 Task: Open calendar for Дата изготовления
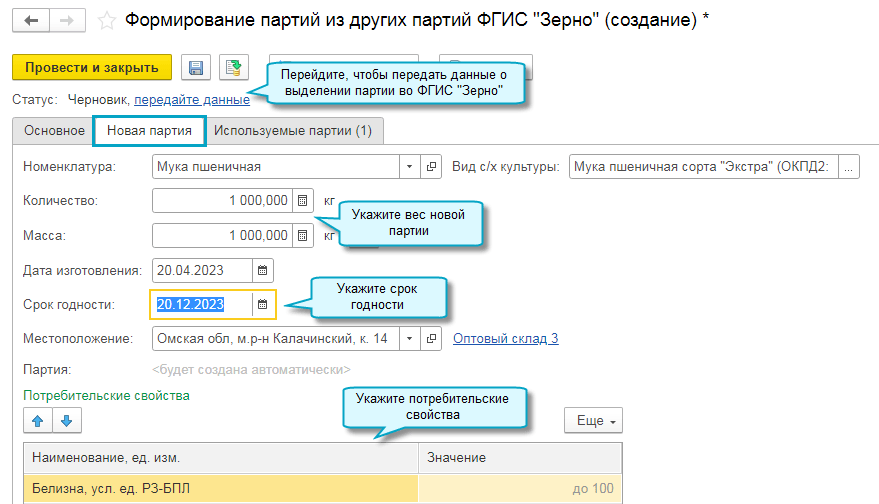coord(262,270)
